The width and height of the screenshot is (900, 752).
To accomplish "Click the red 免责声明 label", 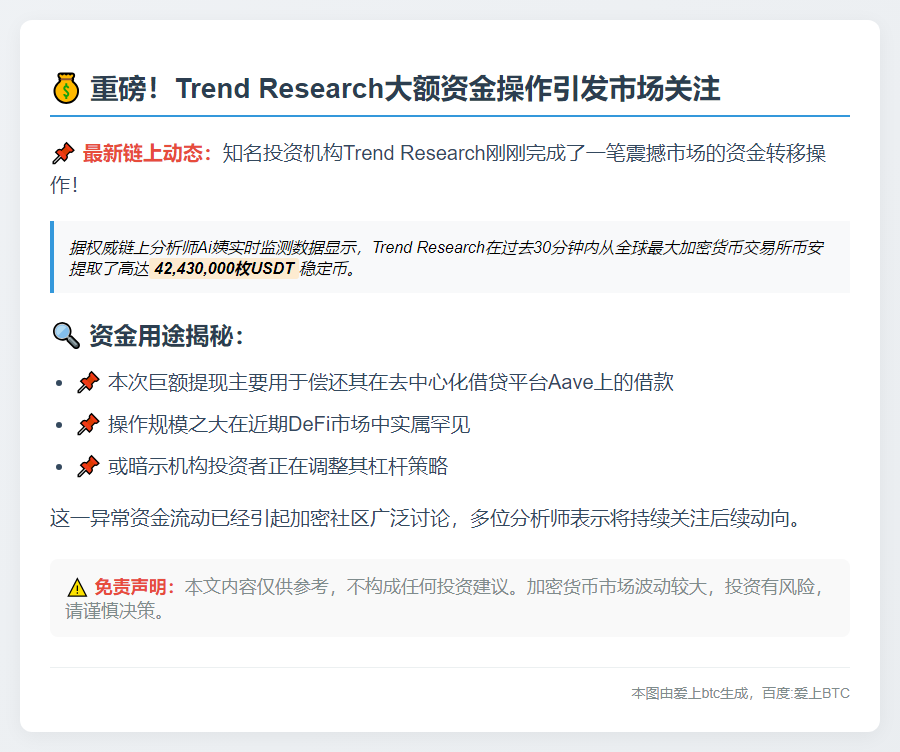I will pos(135,587).
